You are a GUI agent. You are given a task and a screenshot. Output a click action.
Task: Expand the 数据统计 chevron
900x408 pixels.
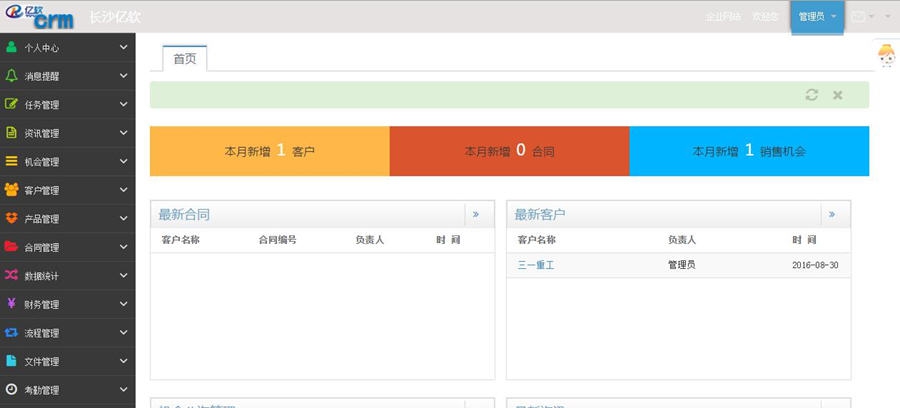pyautogui.click(x=123, y=275)
